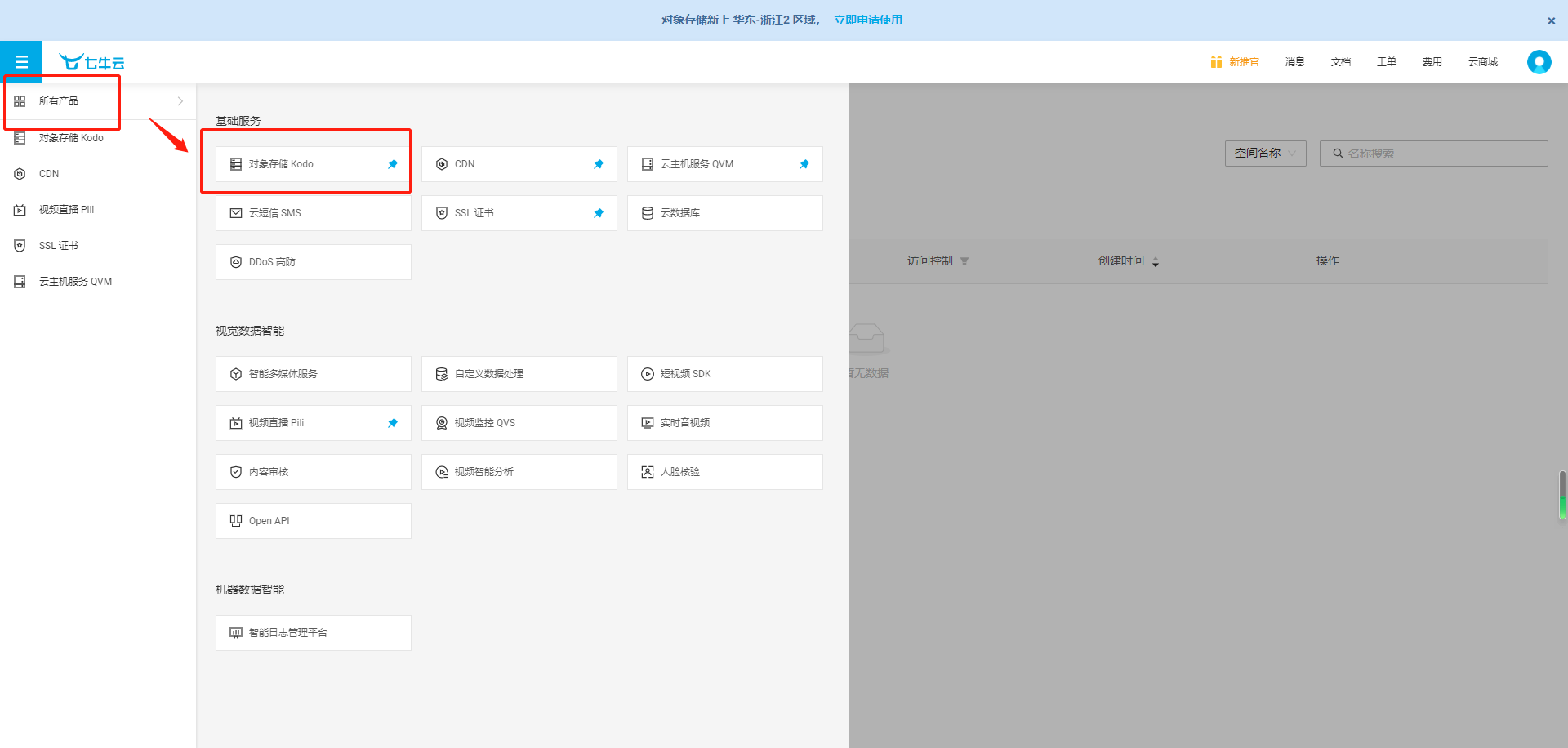Open the 对象存储 Kodo product card
Viewport: 1568px width, 748px height.
click(x=314, y=164)
